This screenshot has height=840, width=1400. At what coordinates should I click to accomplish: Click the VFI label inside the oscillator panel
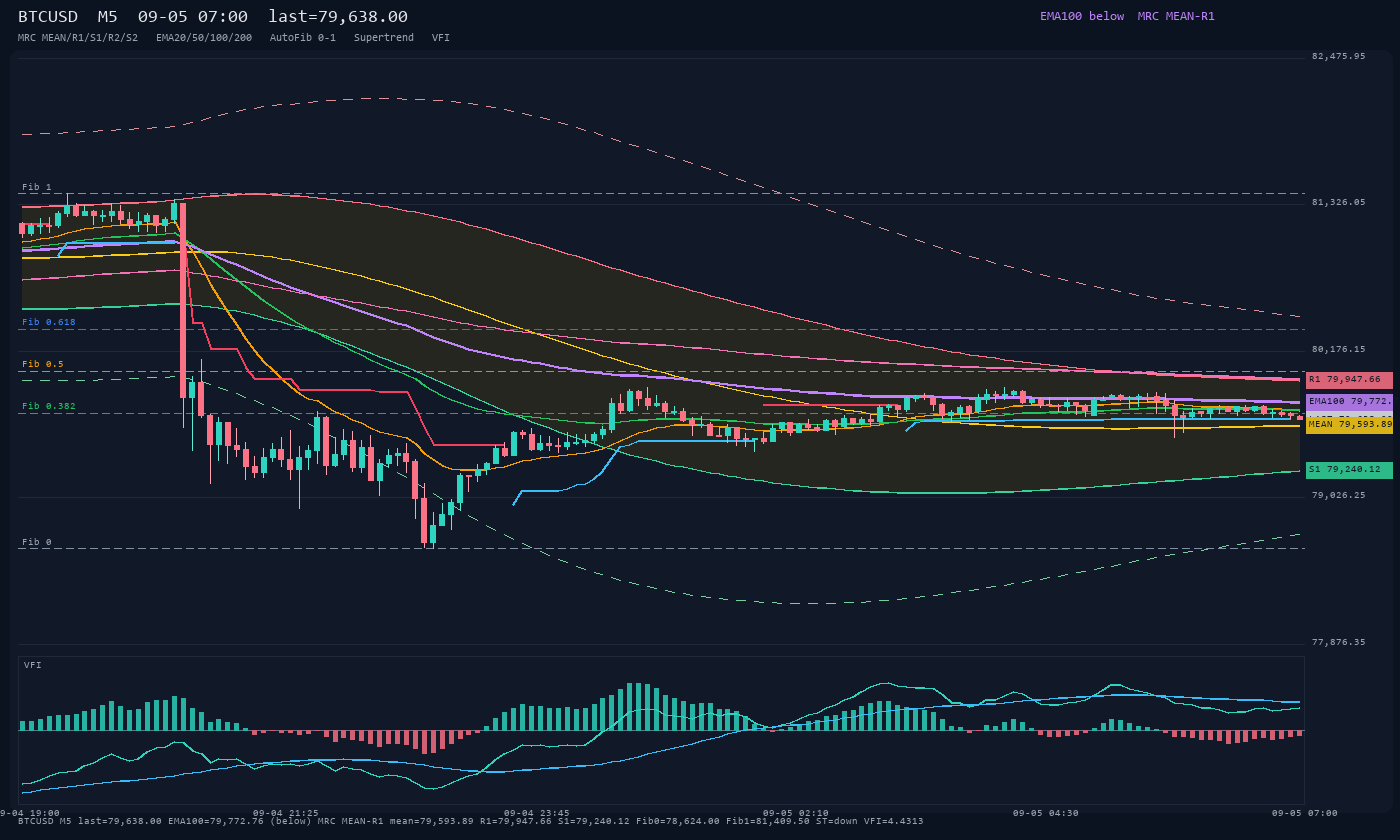pos(33,665)
